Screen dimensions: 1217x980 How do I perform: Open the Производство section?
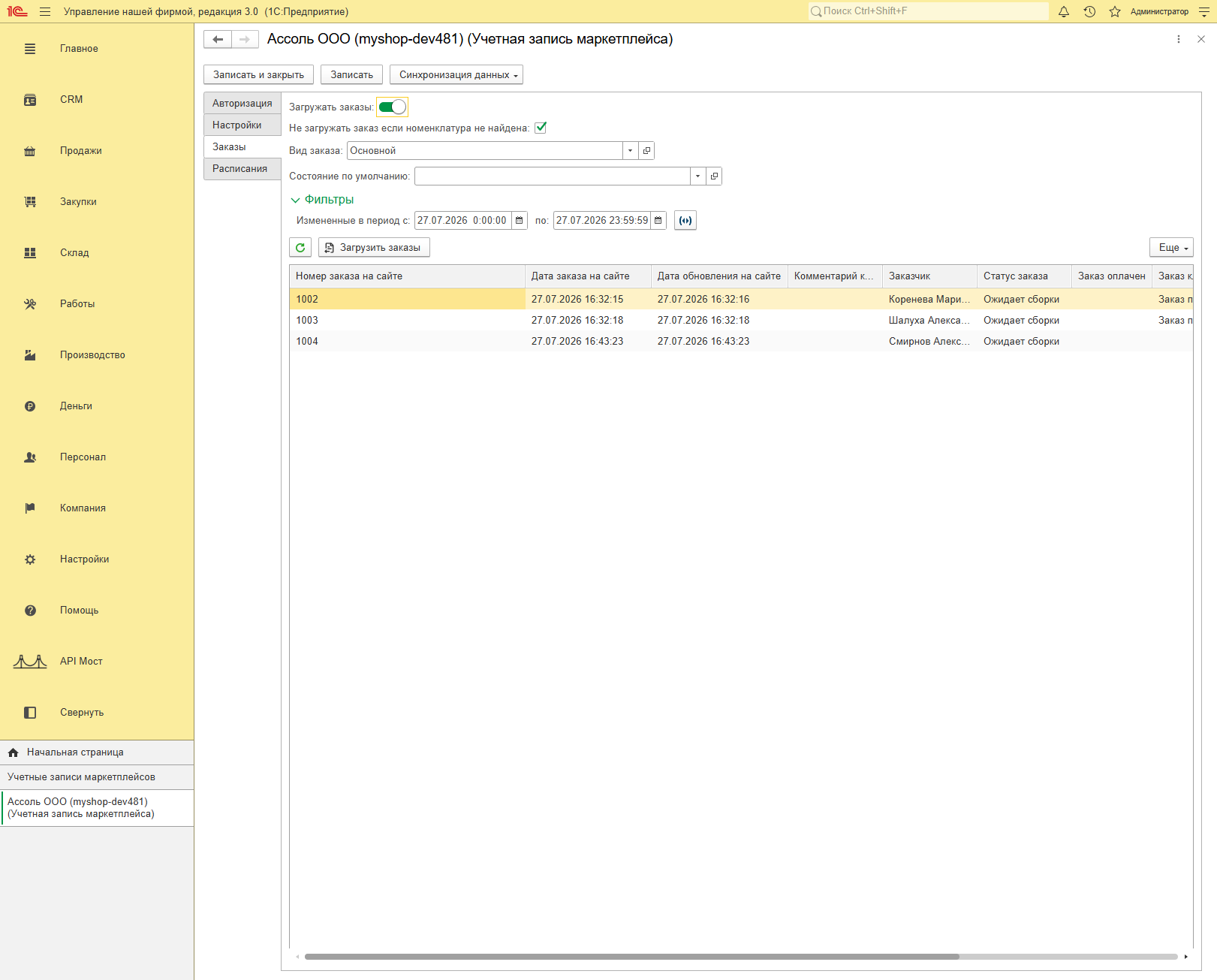[97, 355]
